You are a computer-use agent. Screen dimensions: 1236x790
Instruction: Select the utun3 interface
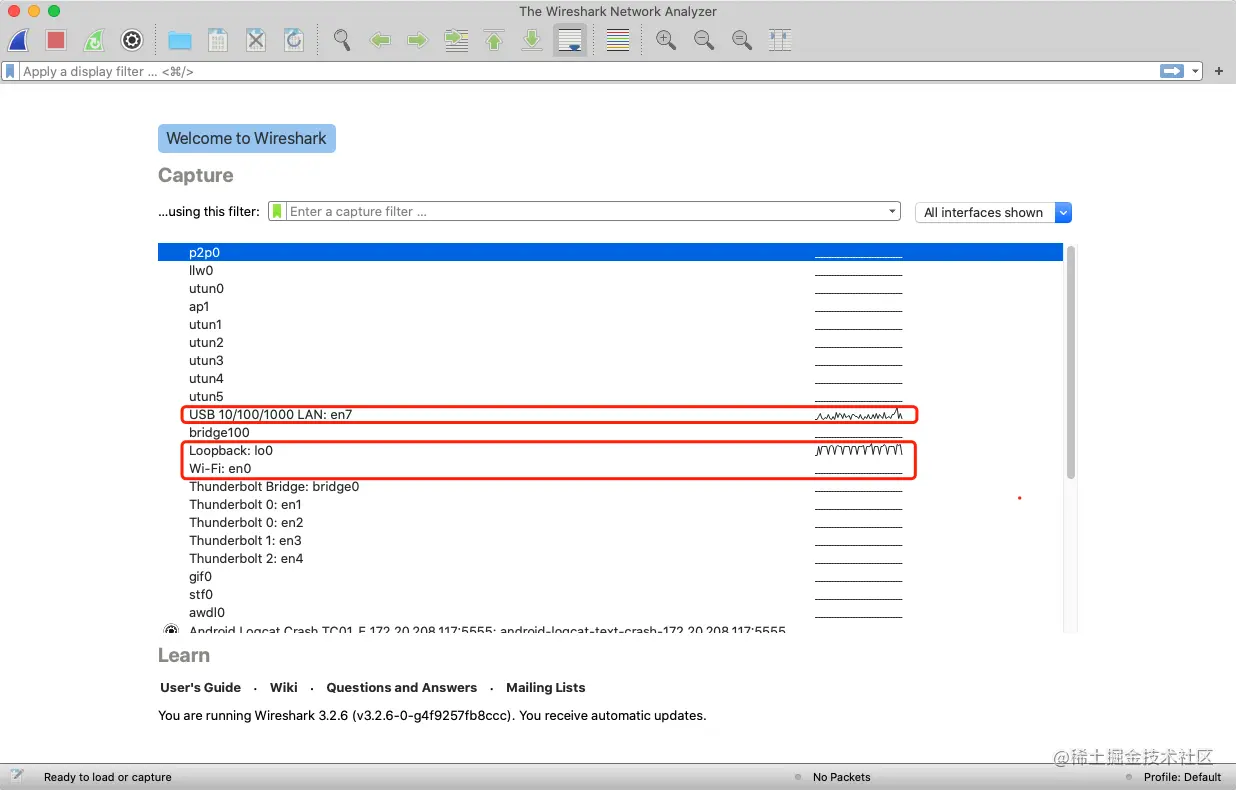(x=610, y=360)
